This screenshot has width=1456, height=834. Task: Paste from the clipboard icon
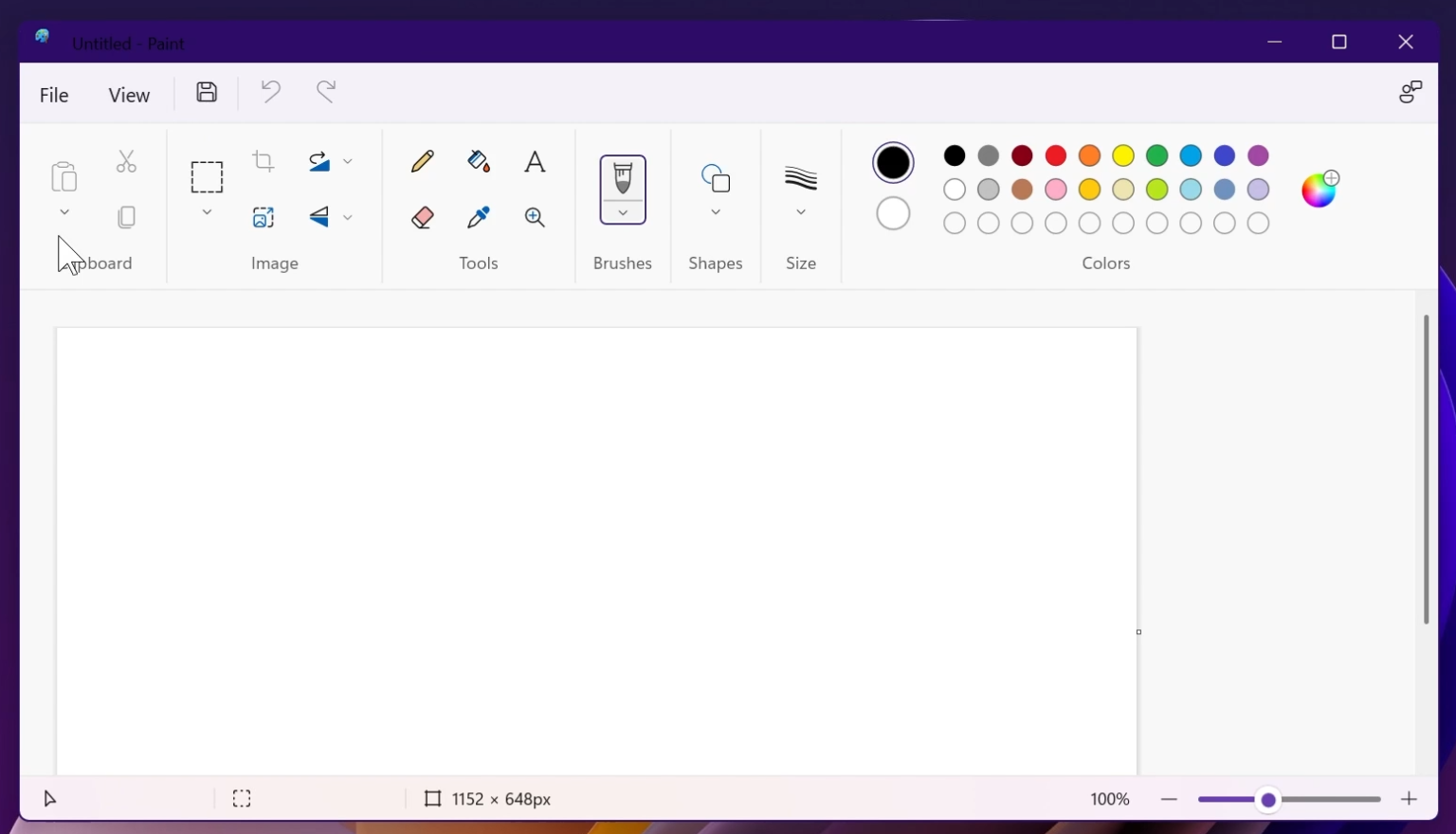point(63,177)
